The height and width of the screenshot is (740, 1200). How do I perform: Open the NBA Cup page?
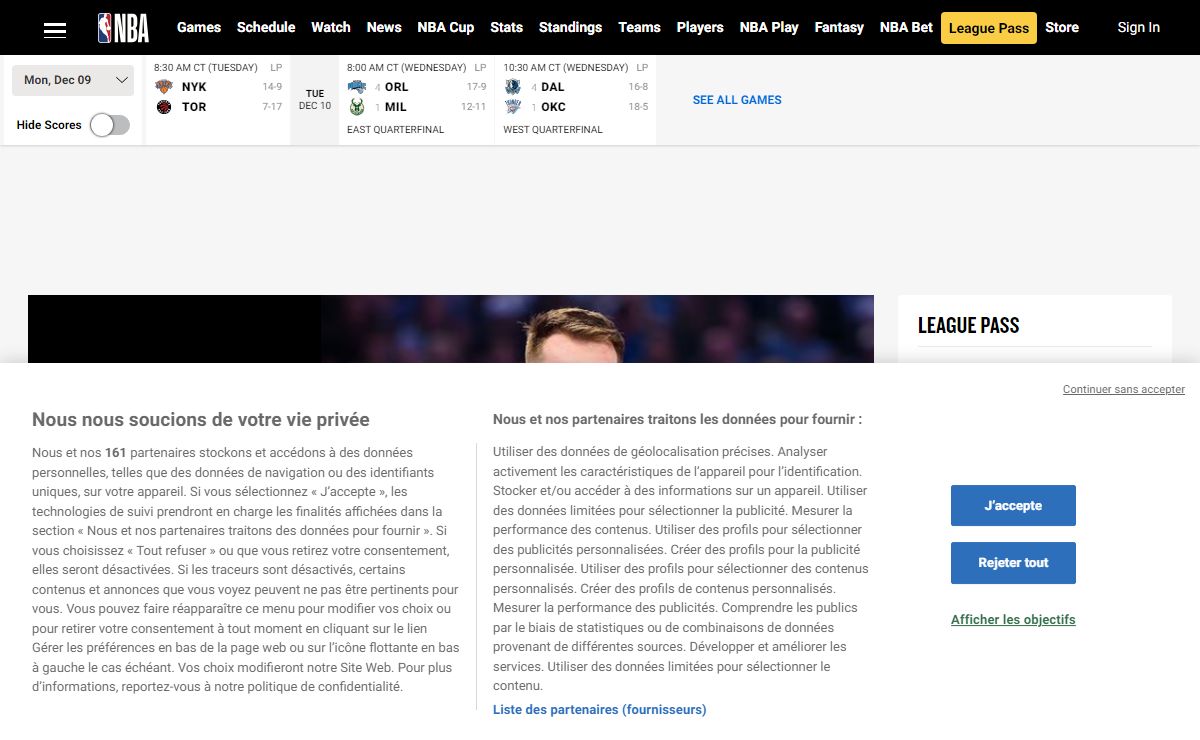(x=446, y=27)
